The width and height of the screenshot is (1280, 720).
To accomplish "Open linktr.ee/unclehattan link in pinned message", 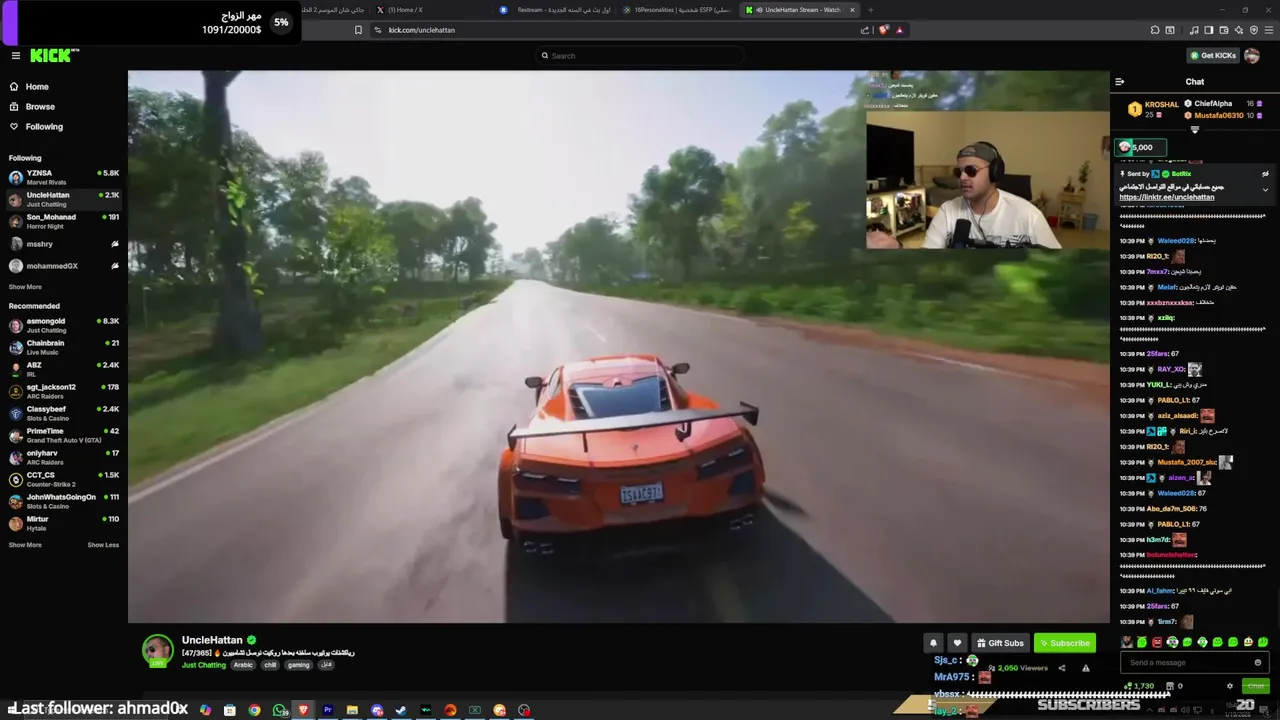I will [1167, 197].
